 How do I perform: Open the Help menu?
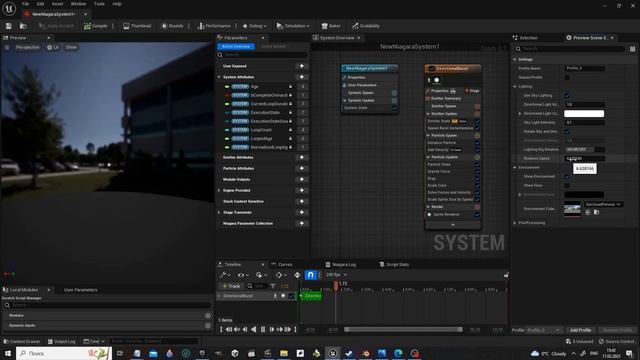click(117, 4)
